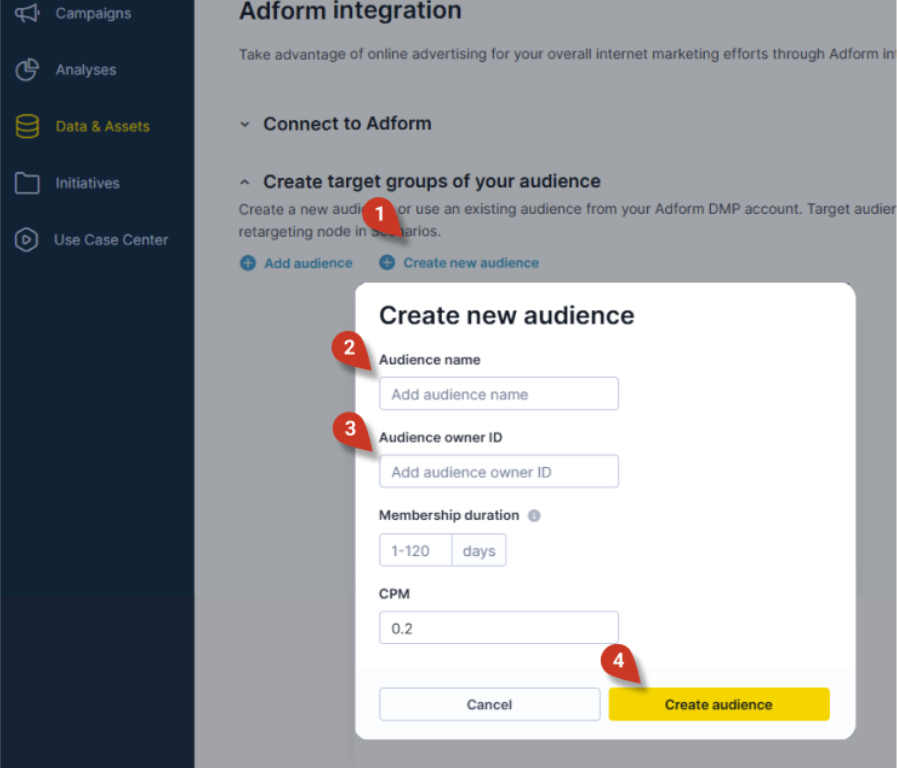Open Analyses via the pie chart icon
897x768 pixels.
(x=26, y=69)
